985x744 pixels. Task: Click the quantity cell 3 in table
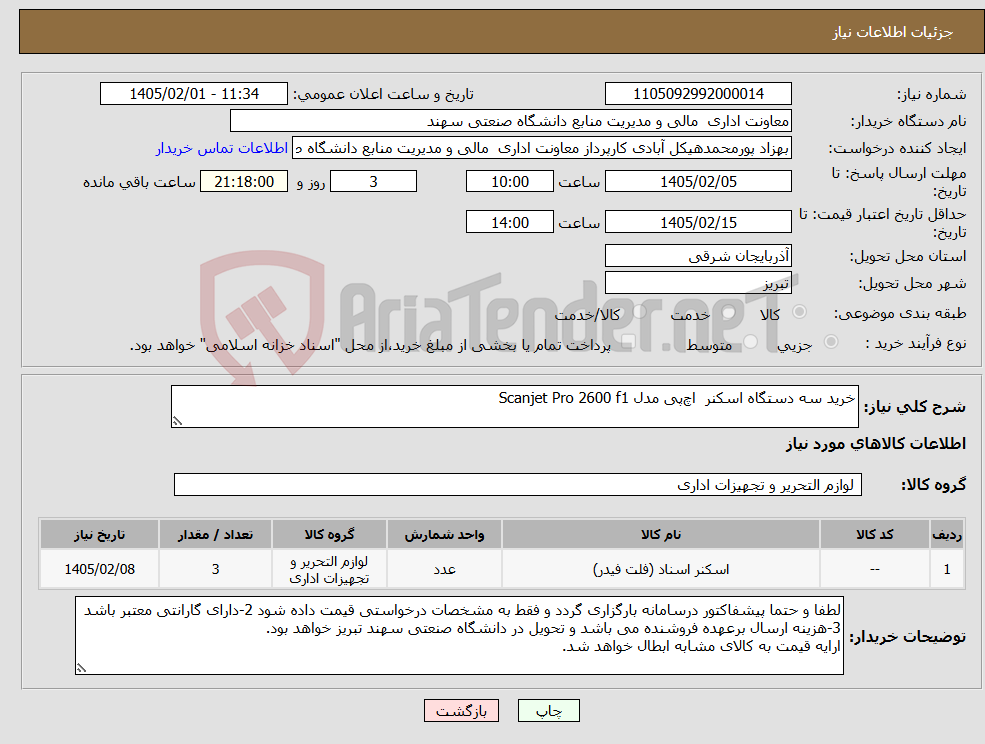tap(215, 569)
